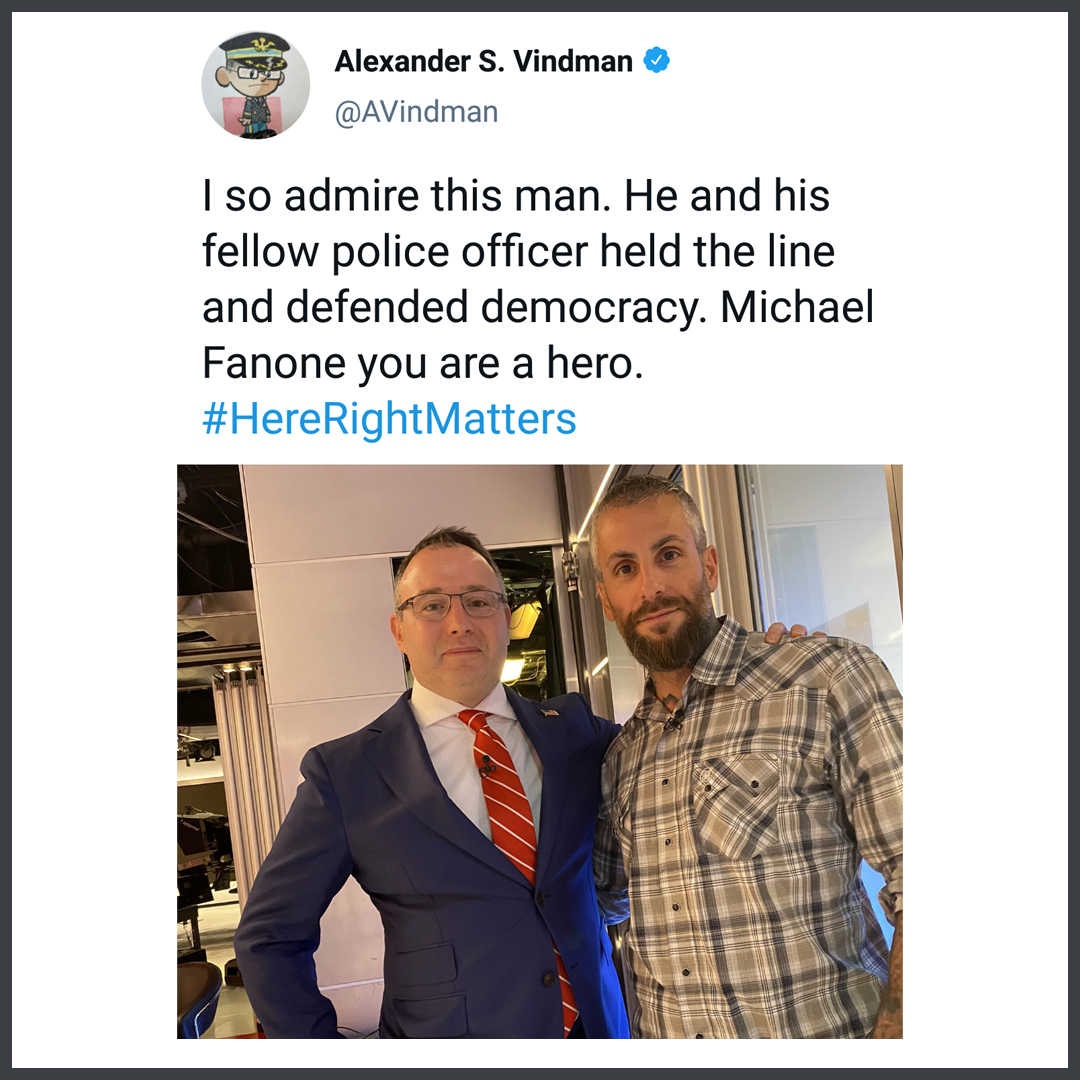Open the #HereRightMatters hashtag

click(389, 419)
